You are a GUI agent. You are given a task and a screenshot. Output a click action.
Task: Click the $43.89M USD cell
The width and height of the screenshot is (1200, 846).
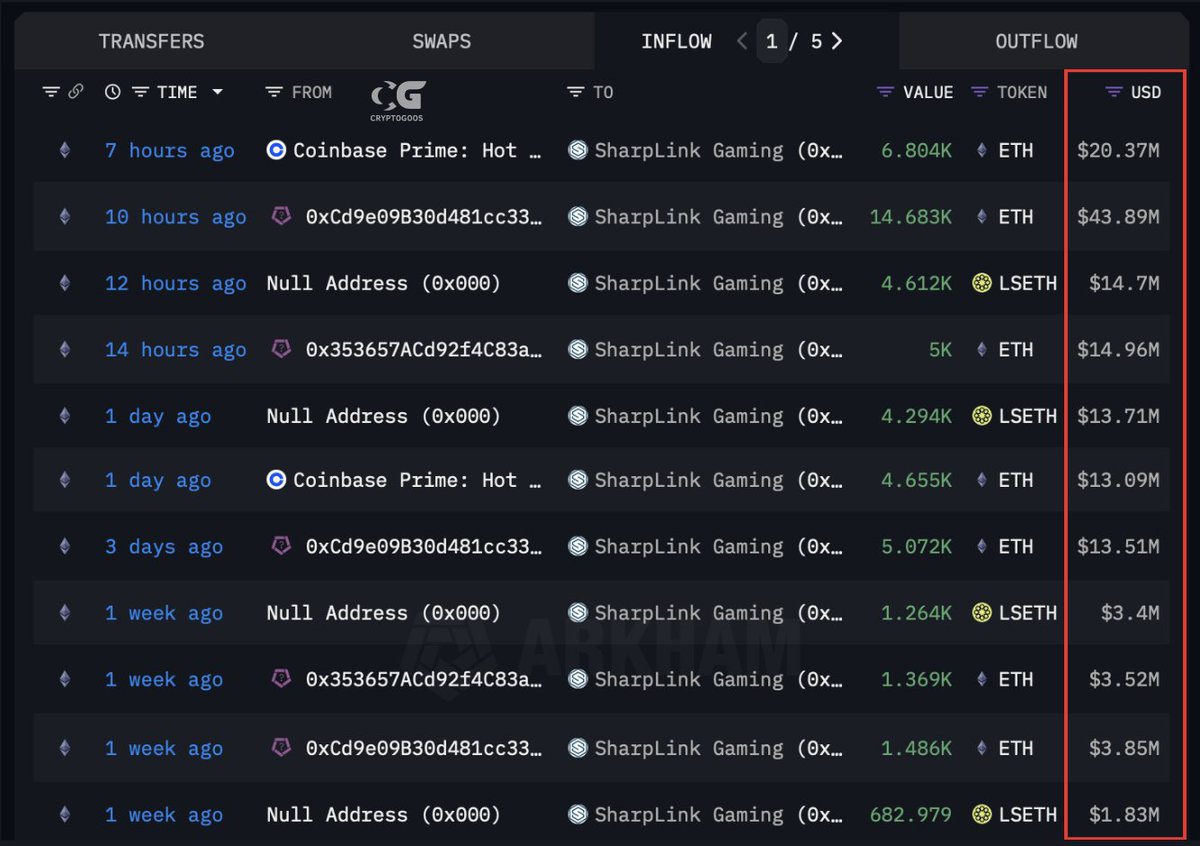point(1118,216)
